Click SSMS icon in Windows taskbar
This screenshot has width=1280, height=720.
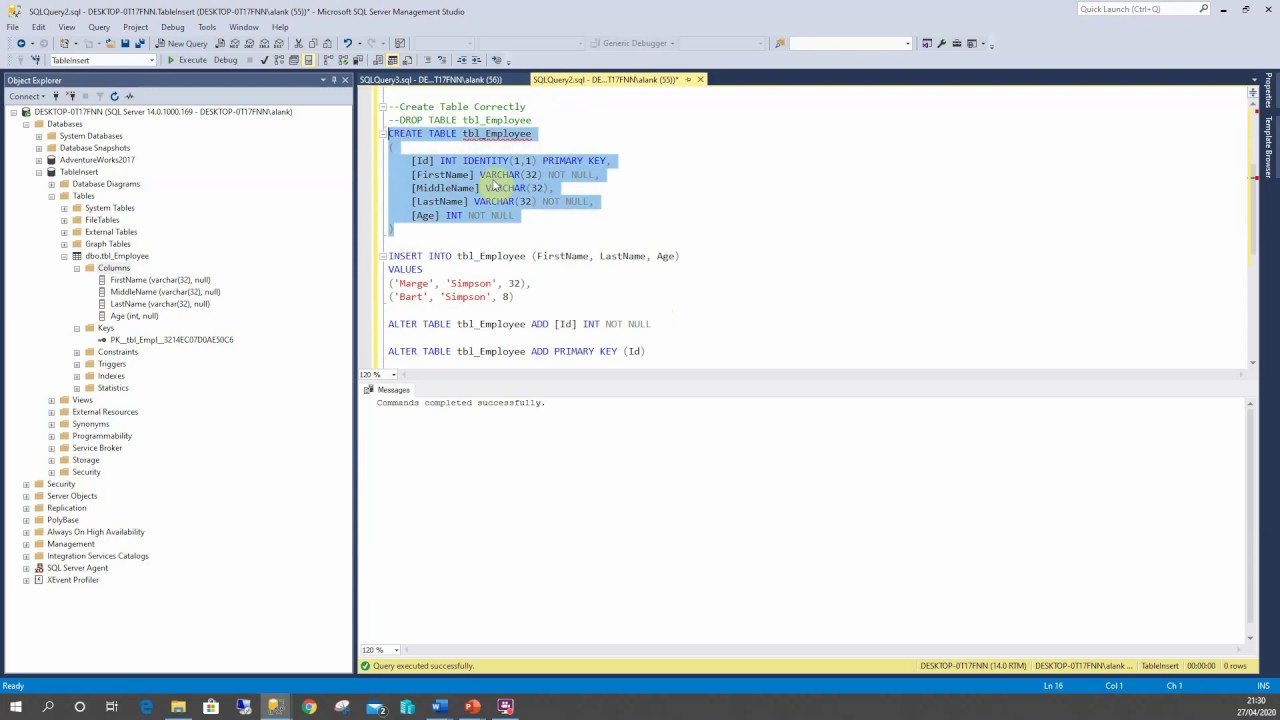276,707
